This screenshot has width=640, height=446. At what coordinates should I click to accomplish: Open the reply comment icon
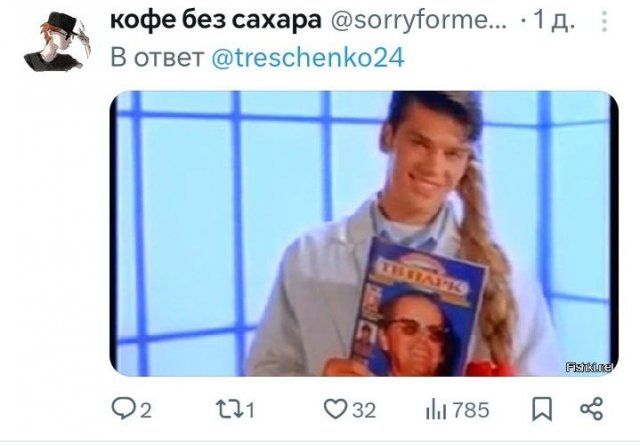pyautogui.click(x=122, y=409)
